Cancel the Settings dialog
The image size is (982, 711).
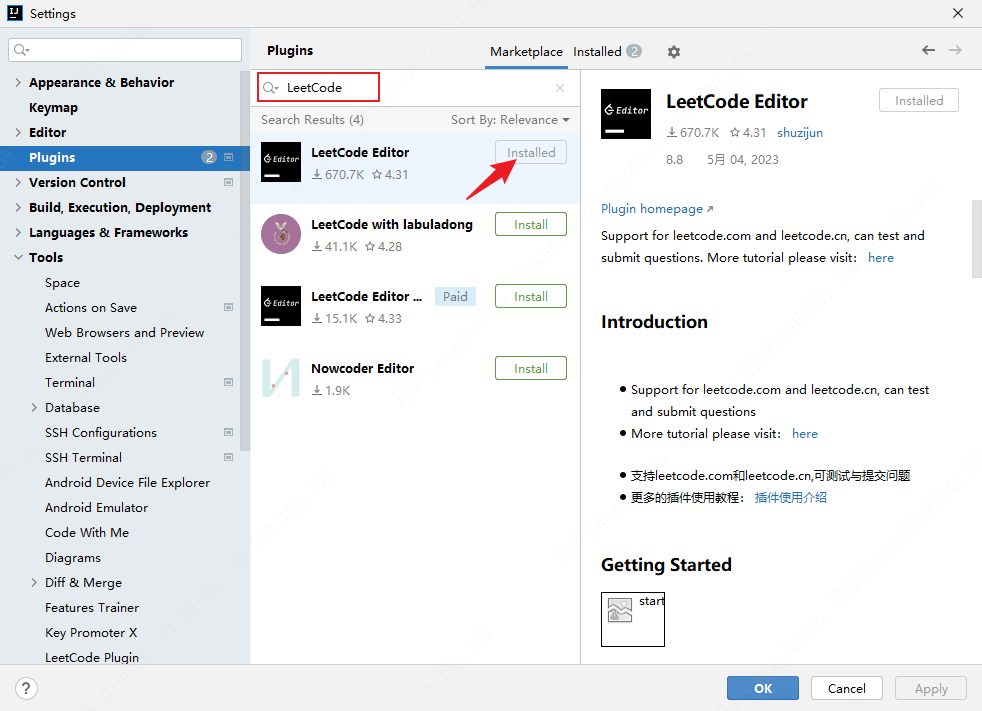[847, 688]
